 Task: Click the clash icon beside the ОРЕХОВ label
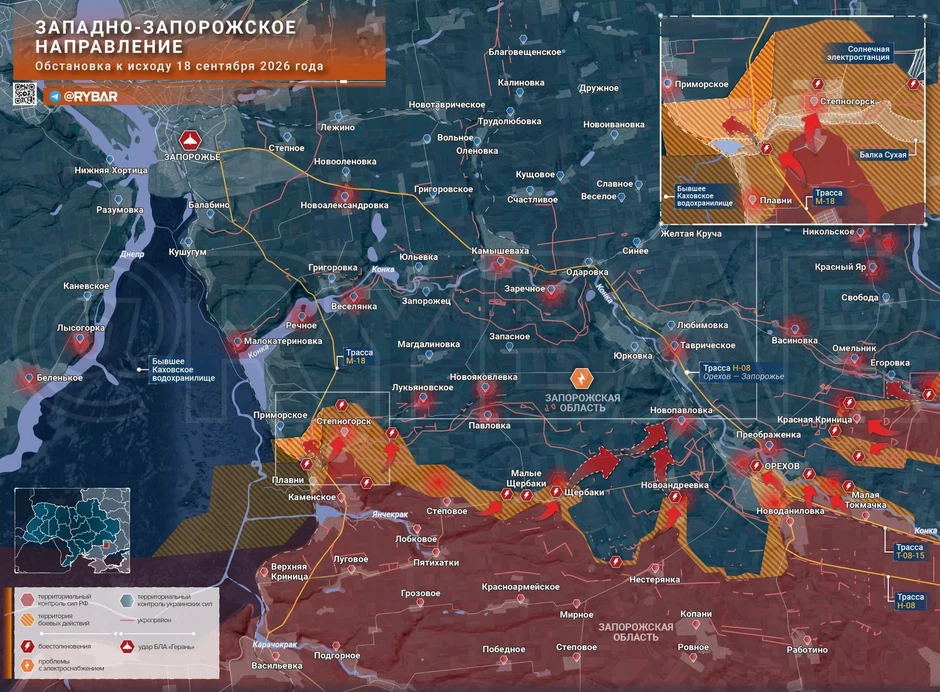[756, 466]
